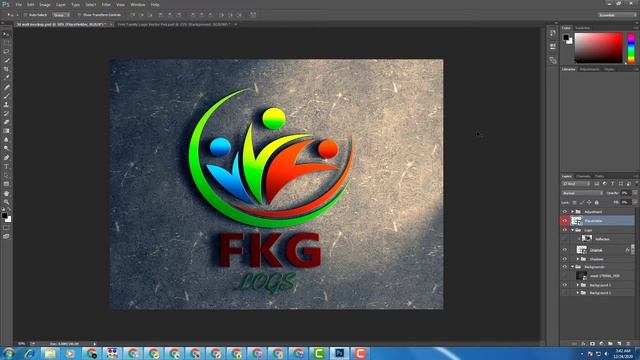Click the Fill value field

click(625, 202)
